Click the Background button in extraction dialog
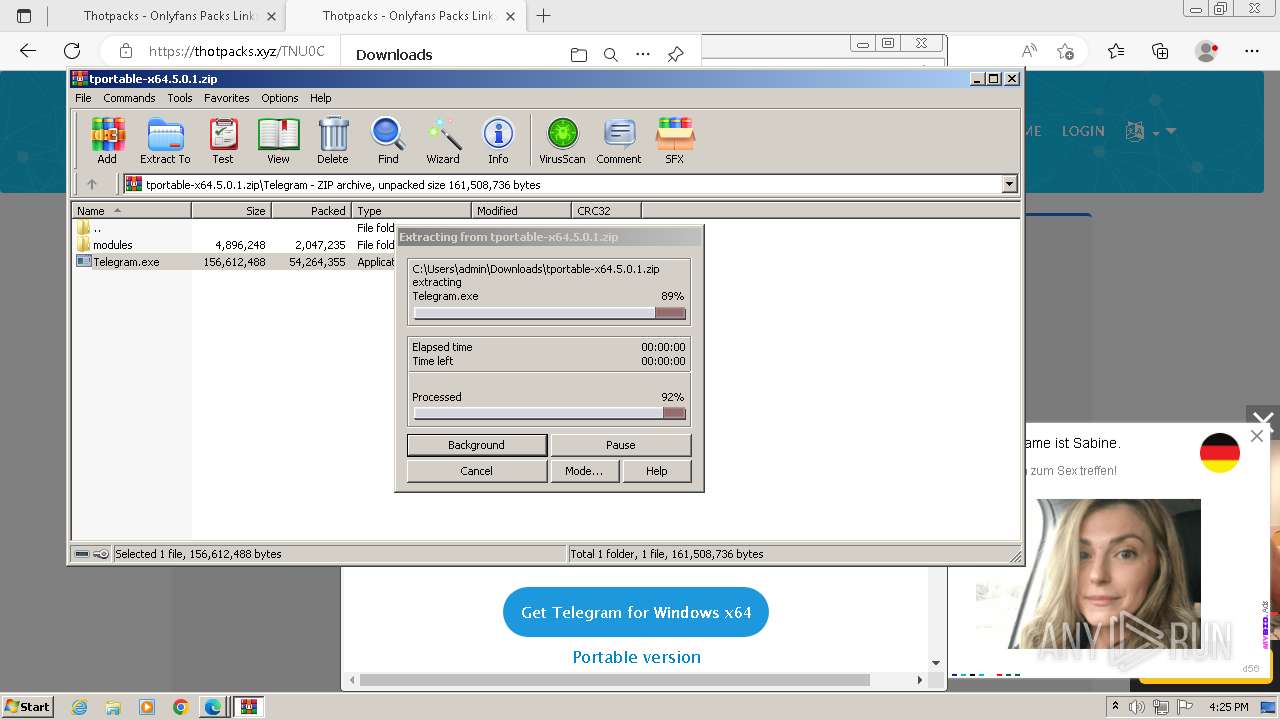1280x720 pixels. pyautogui.click(x=477, y=445)
